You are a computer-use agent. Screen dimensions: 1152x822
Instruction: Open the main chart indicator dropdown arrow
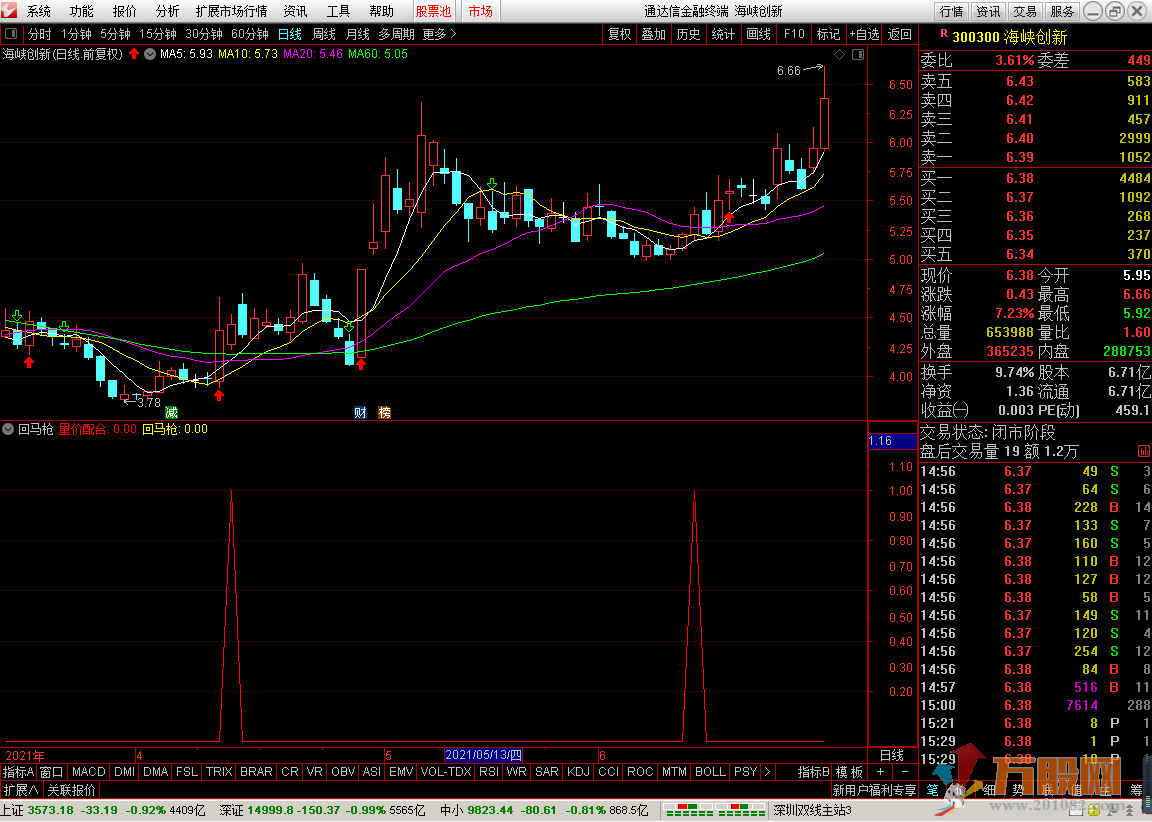point(150,54)
